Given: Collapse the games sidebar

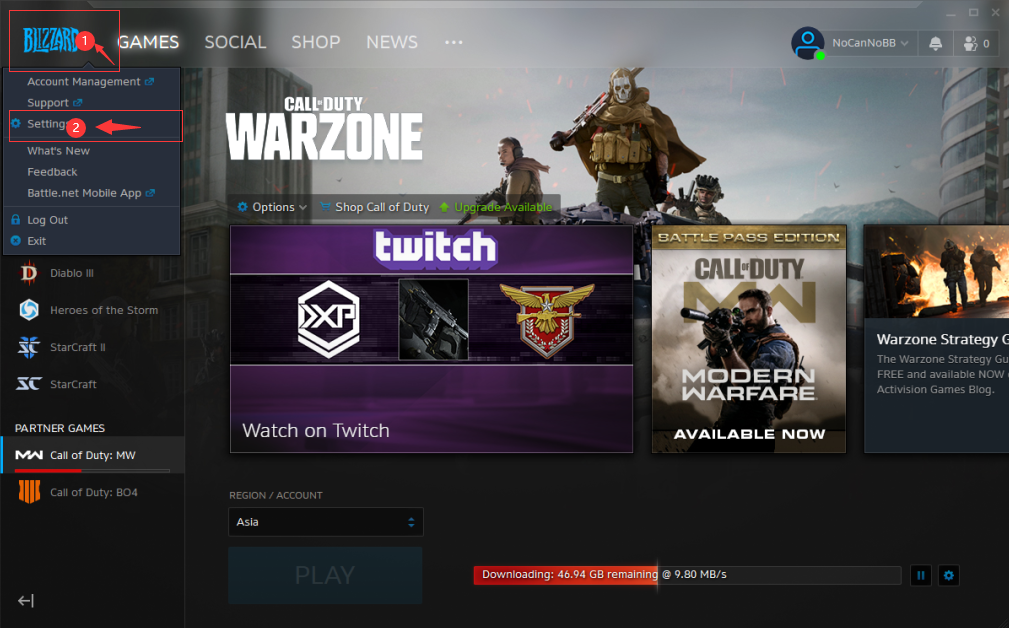Looking at the screenshot, I should tap(26, 600).
